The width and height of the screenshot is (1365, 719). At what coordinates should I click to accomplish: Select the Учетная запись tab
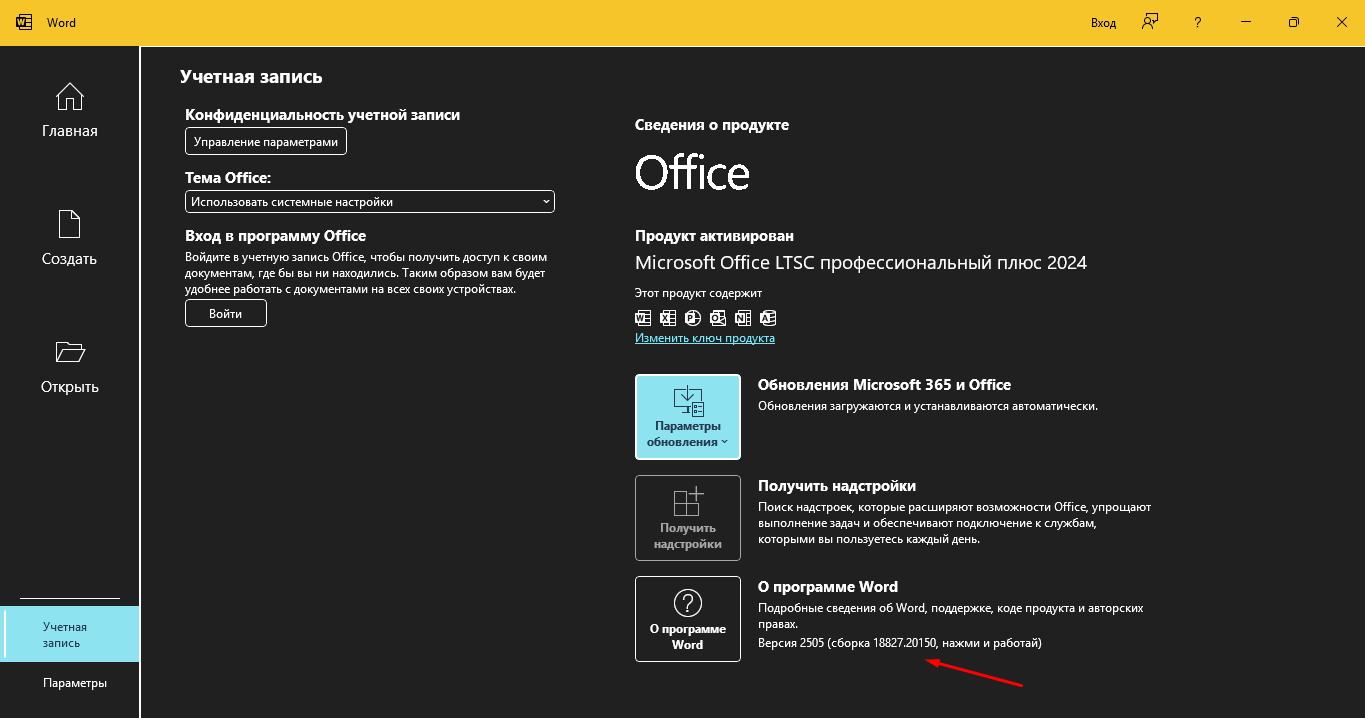pyautogui.click(x=69, y=634)
